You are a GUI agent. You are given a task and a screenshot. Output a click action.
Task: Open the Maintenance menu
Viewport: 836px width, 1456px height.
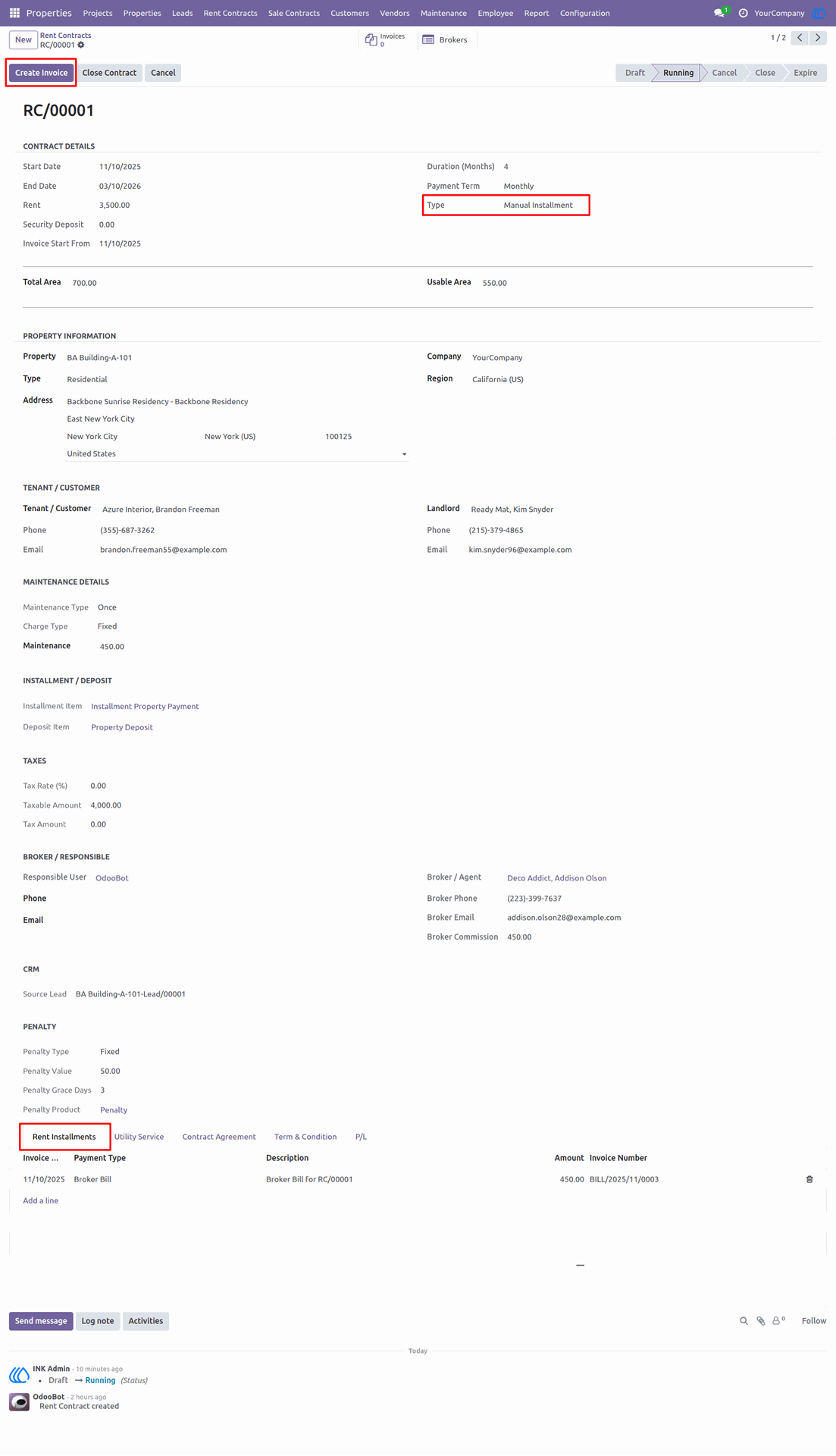[x=443, y=13]
